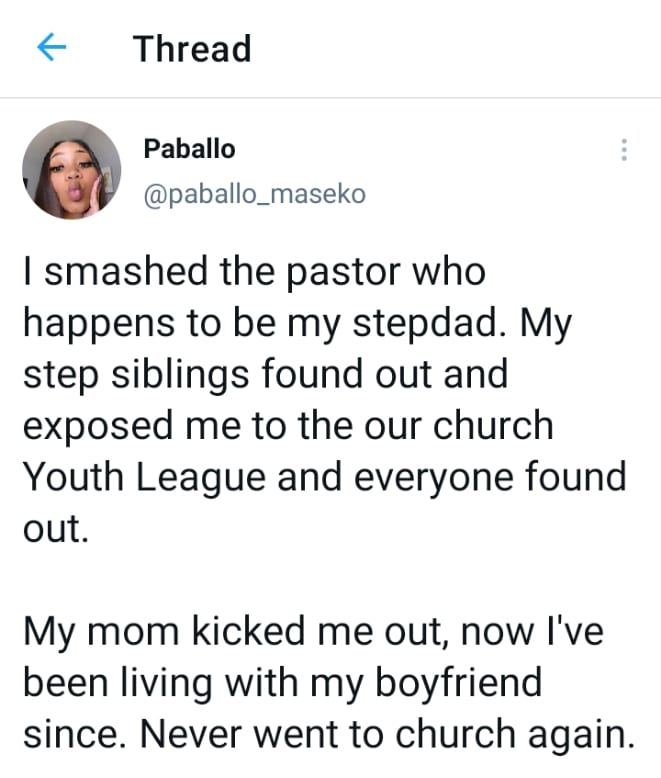The width and height of the screenshot is (661, 778).
Task: Select the paragraph starting 'My mom kicked'
Action: point(329,682)
